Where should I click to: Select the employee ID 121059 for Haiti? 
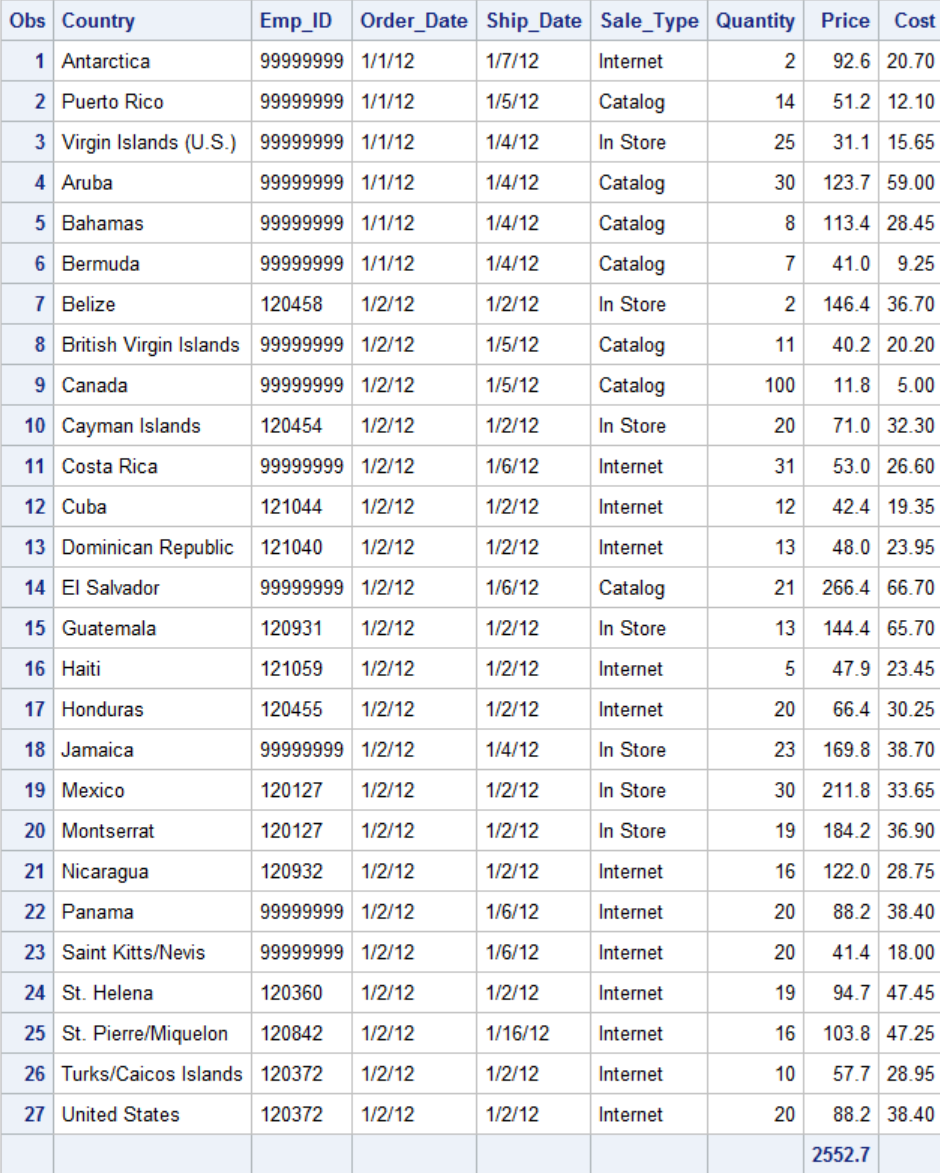tap(291, 669)
